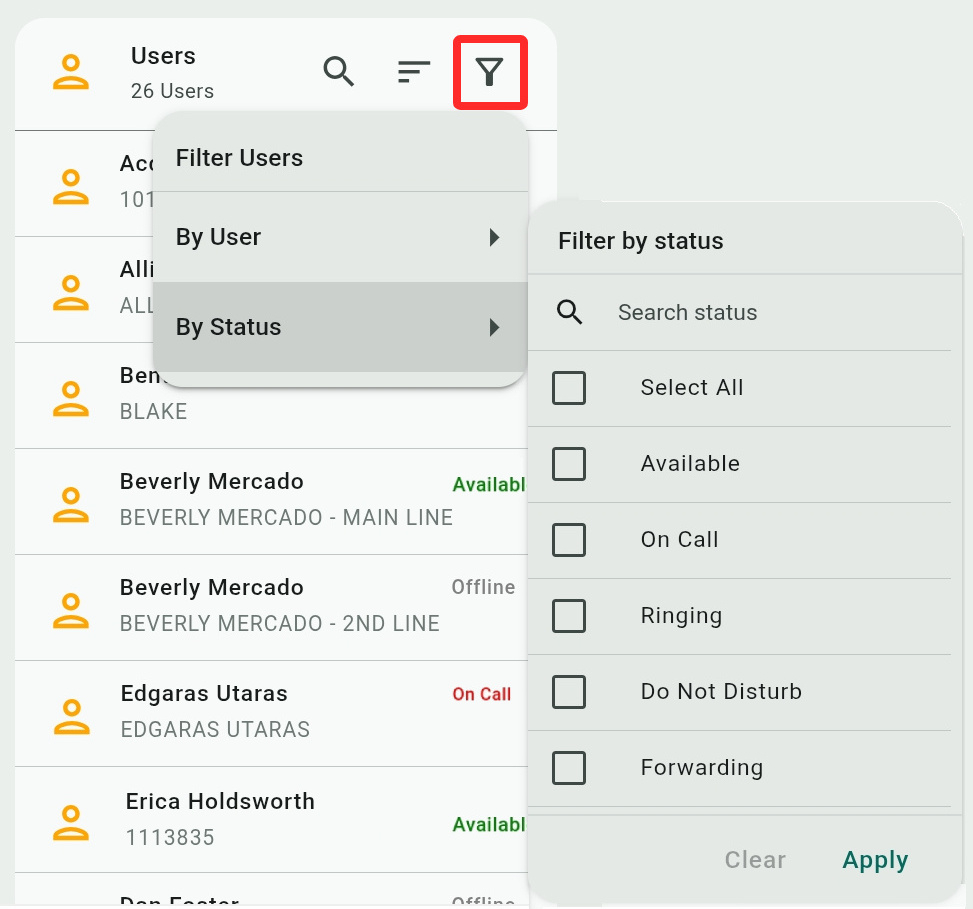Choose By User filter menu item

(340, 237)
